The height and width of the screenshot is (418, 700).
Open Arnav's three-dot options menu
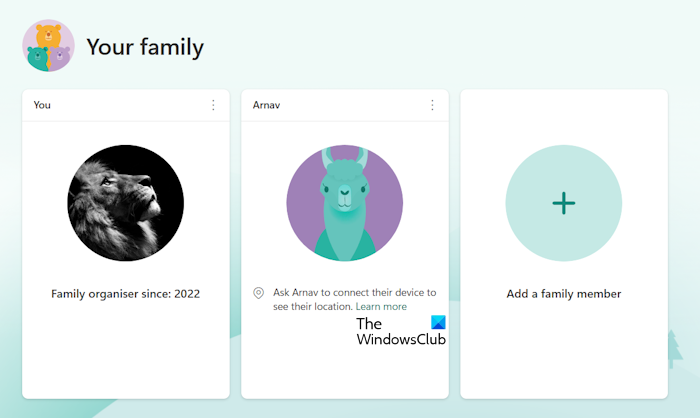pos(432,105)
